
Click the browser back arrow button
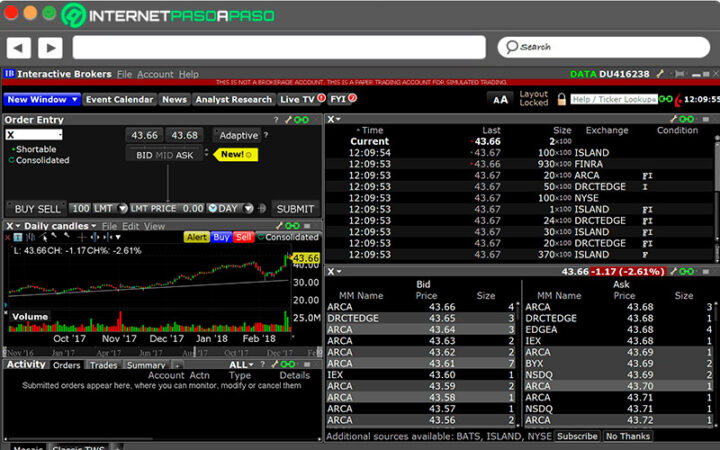(20, 47)
